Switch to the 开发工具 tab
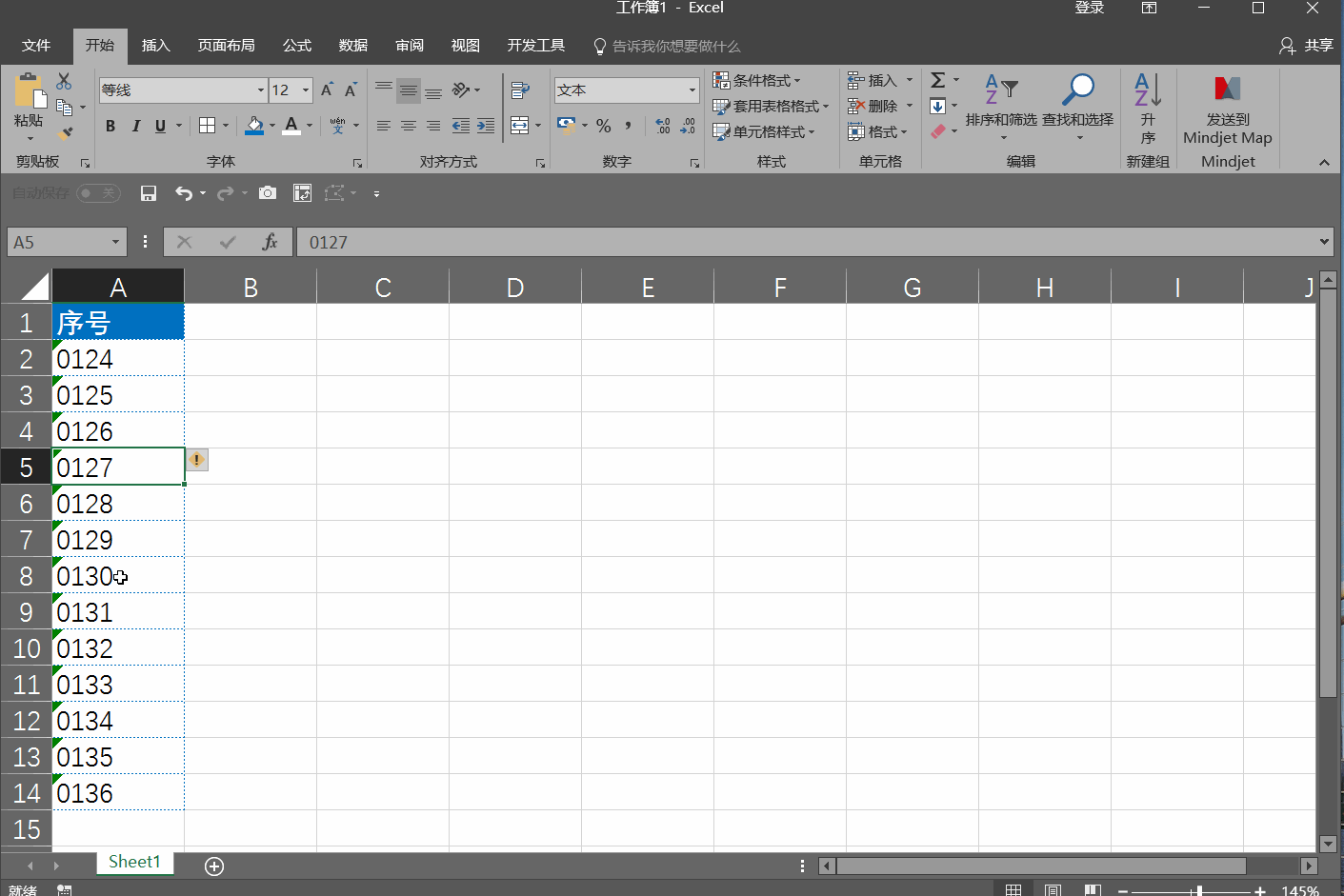 pos(535,46)
